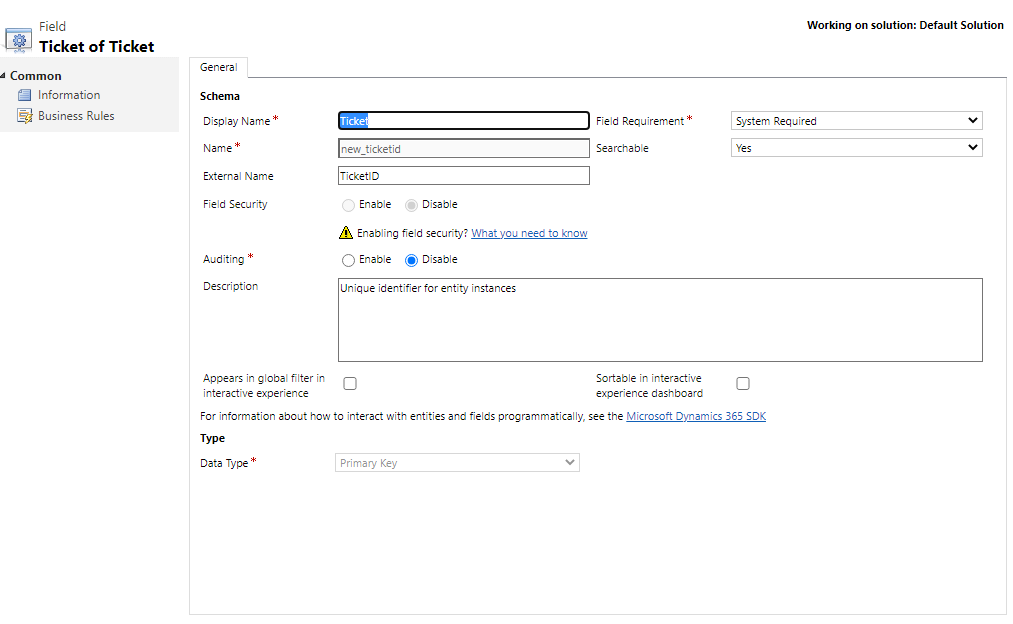This screenshot has height=624, width=1013.
Task: Click the Field entity gear icon
Action: pos(19,40)
